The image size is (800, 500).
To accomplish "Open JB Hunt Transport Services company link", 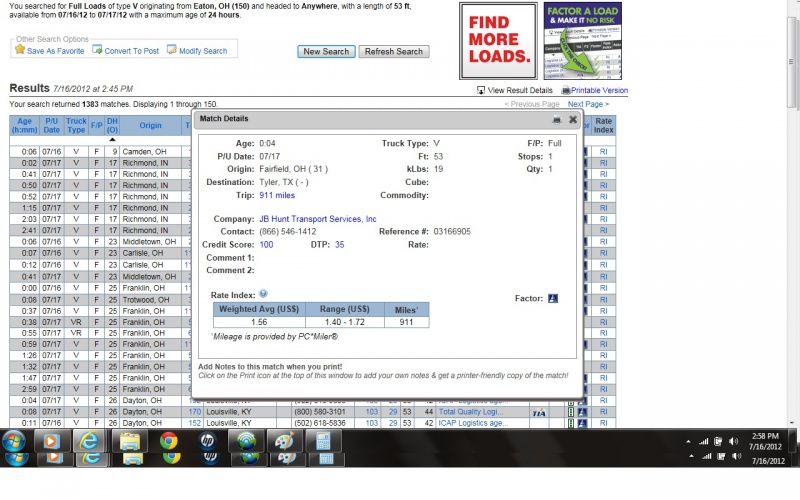I will 317,218.
